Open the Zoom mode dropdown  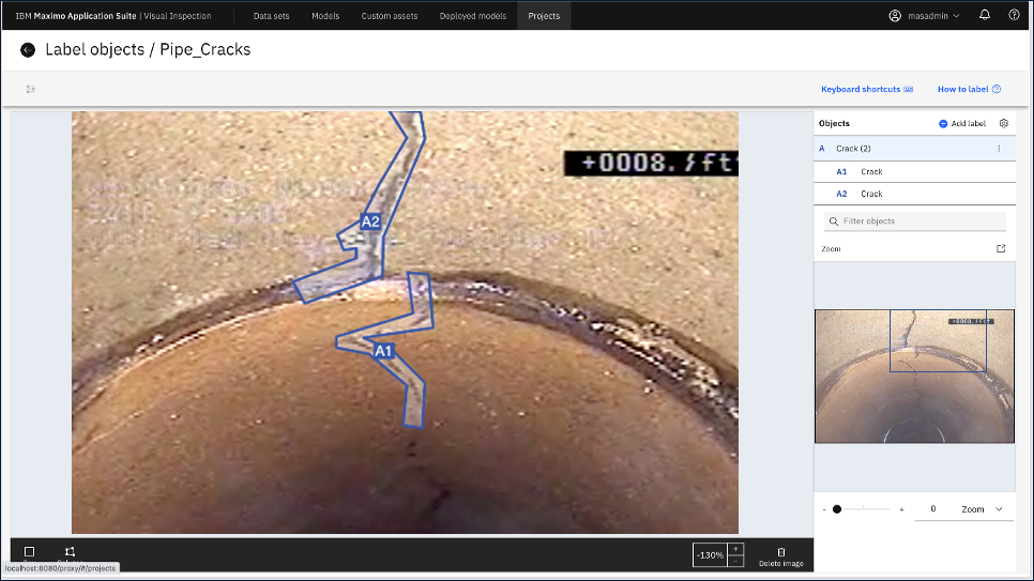coord(981,509)
